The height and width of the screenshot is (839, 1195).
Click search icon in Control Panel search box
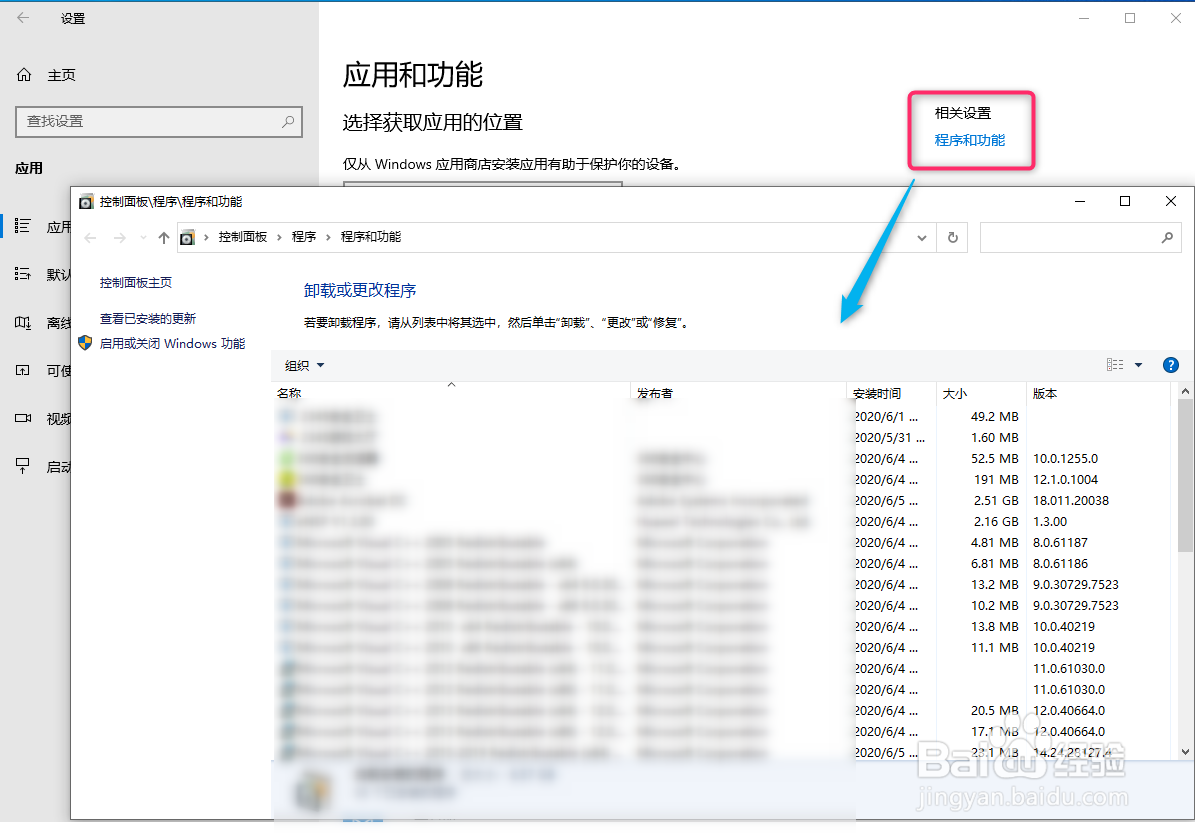pos(1167,238)
